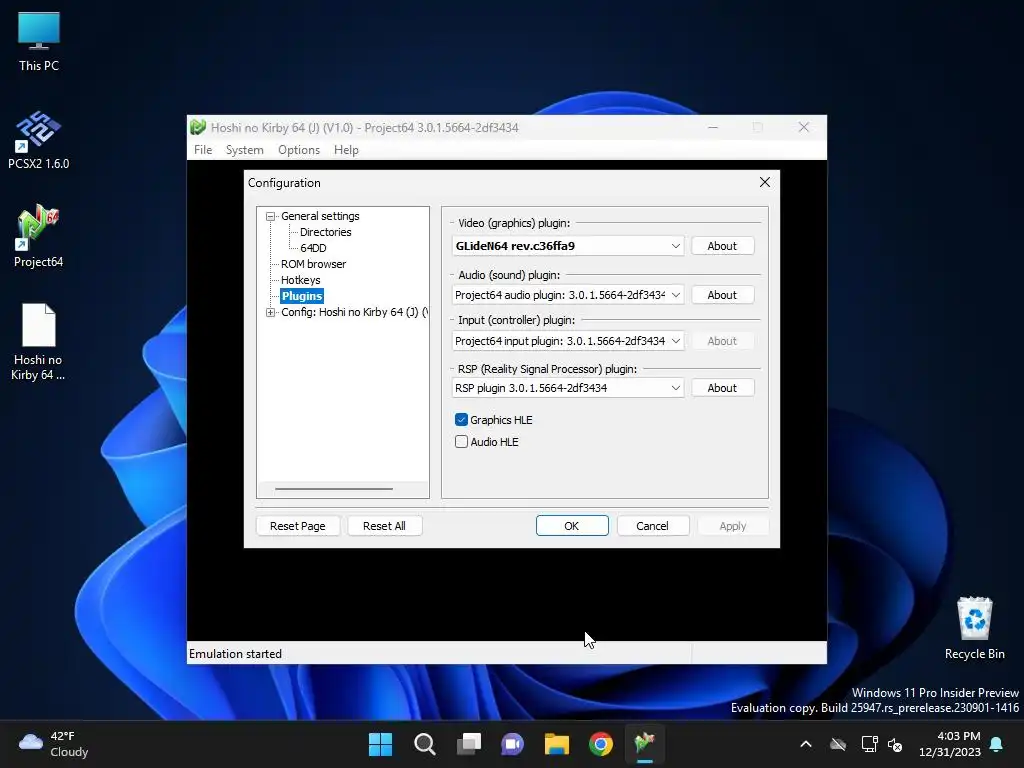Collapse the General settings tree node
The image size is (1024, 768).
(270, 216)
